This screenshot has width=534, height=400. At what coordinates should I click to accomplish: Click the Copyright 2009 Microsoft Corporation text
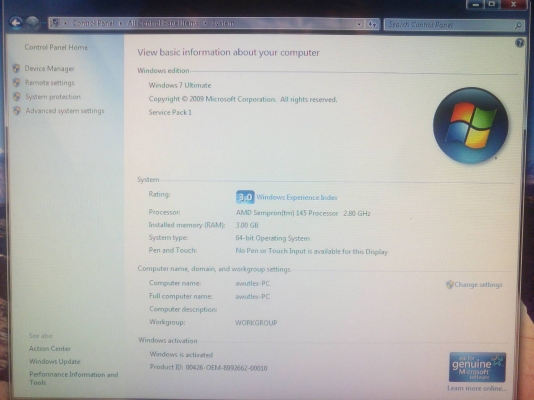click(243, 99)
